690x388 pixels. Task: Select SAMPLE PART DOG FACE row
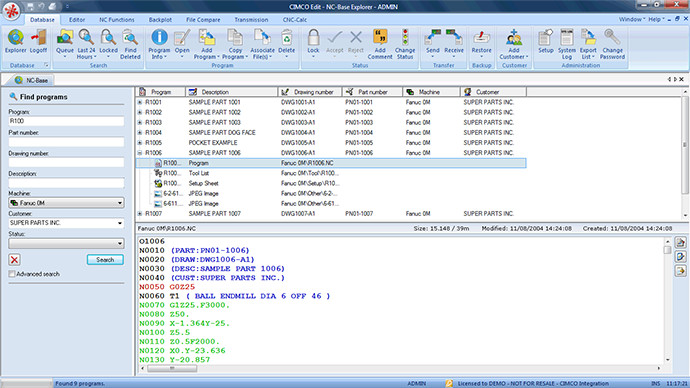click(x=331, y=132)
